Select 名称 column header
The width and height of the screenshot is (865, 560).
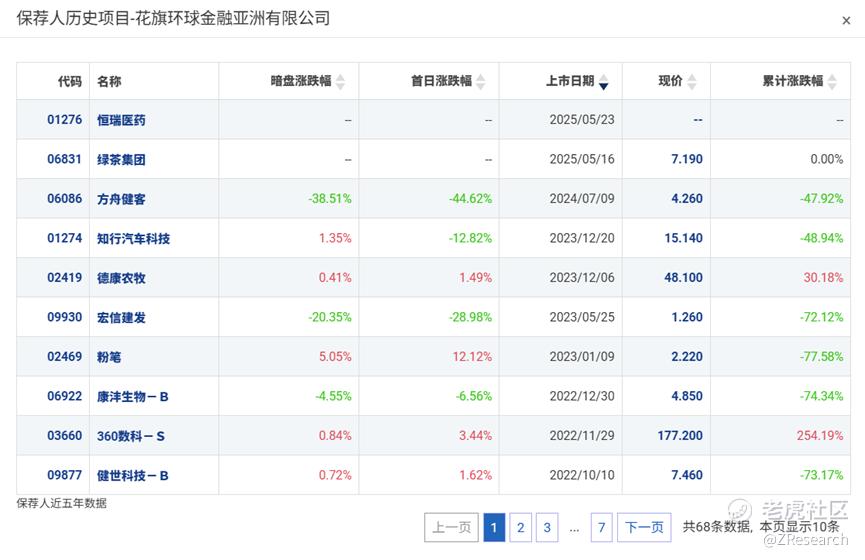tap(109, 82)
